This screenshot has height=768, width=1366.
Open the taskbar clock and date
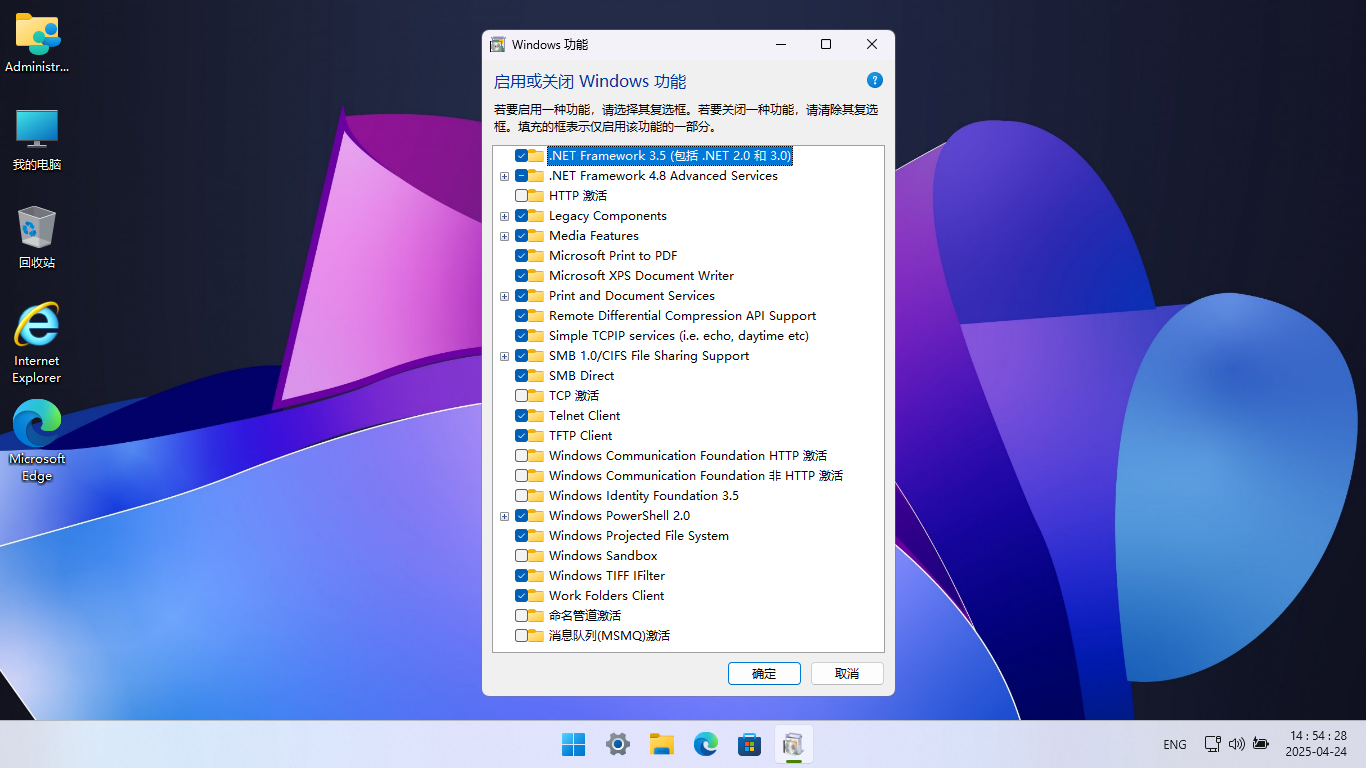coord(1316,744)
